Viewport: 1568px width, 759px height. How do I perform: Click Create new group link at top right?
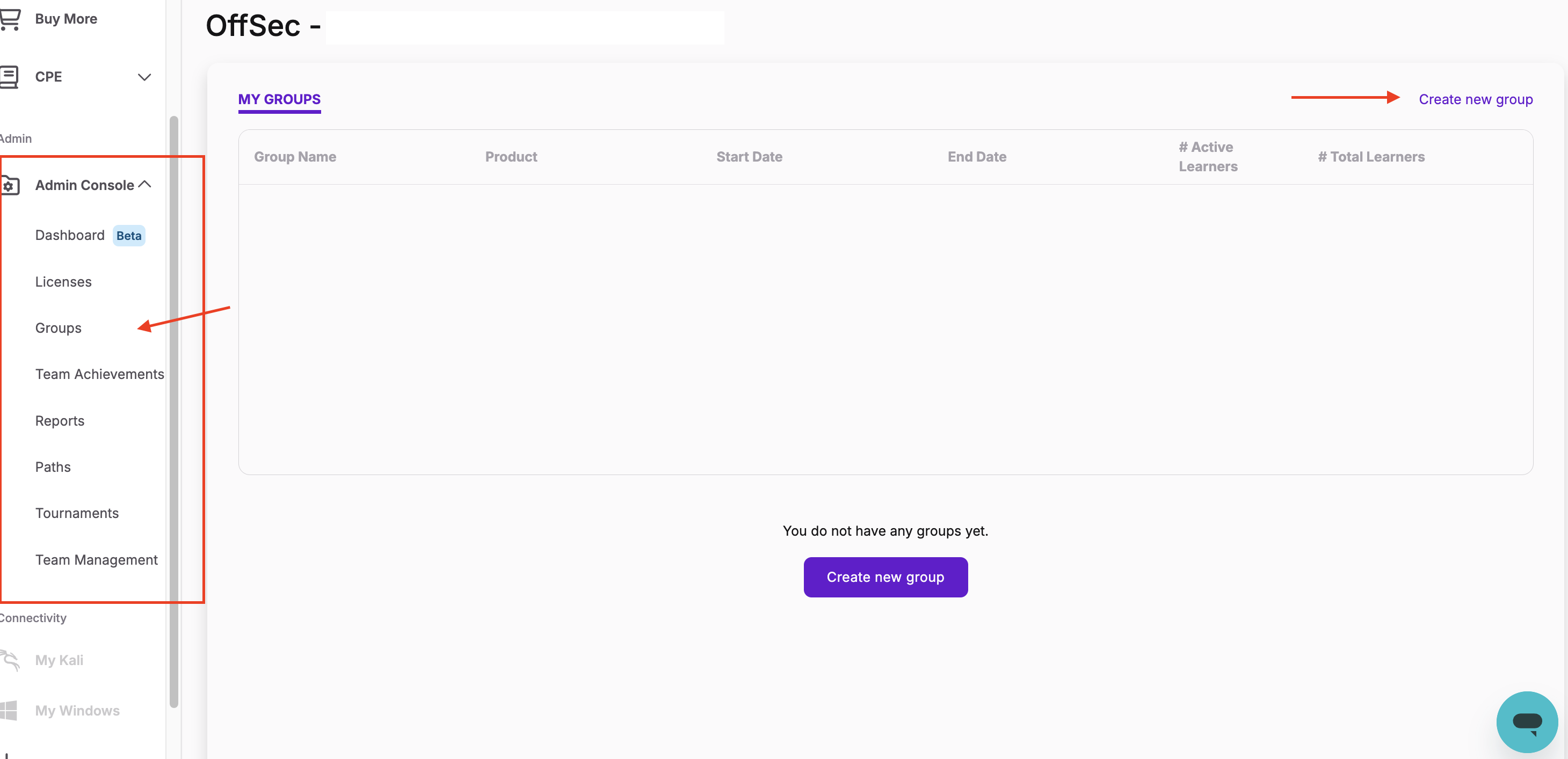1476,99
